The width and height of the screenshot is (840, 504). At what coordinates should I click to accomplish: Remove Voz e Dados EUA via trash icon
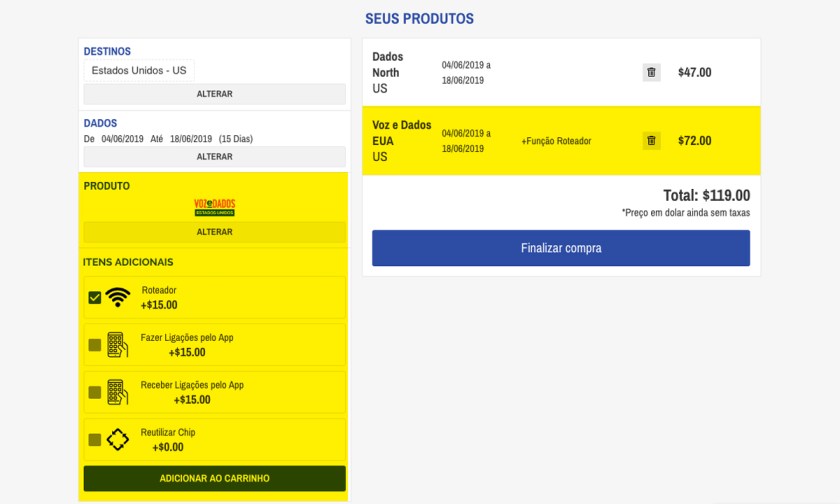point(651,141)
